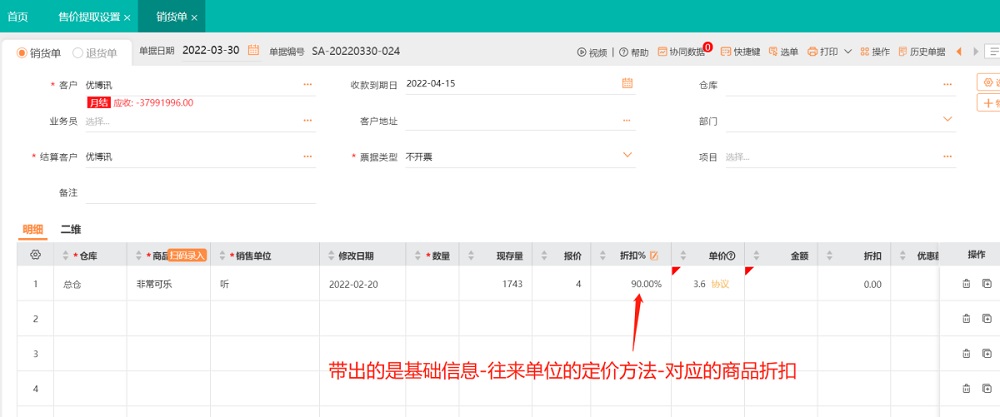Sort the table by 金额 column
This screenshot has height=417, width=1000.
click(x=756, y=256)
